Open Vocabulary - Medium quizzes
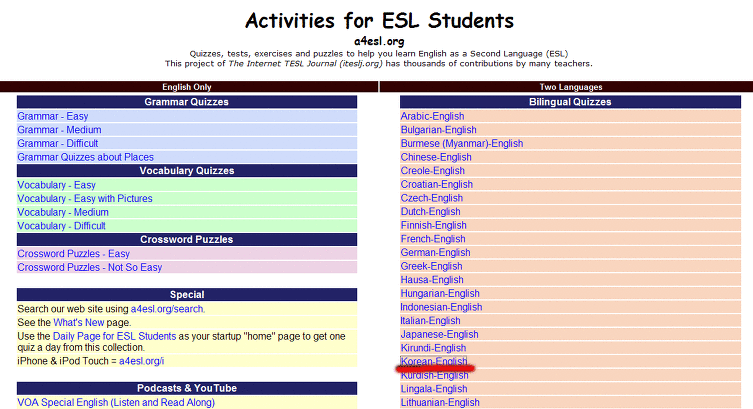 point(63,212)
